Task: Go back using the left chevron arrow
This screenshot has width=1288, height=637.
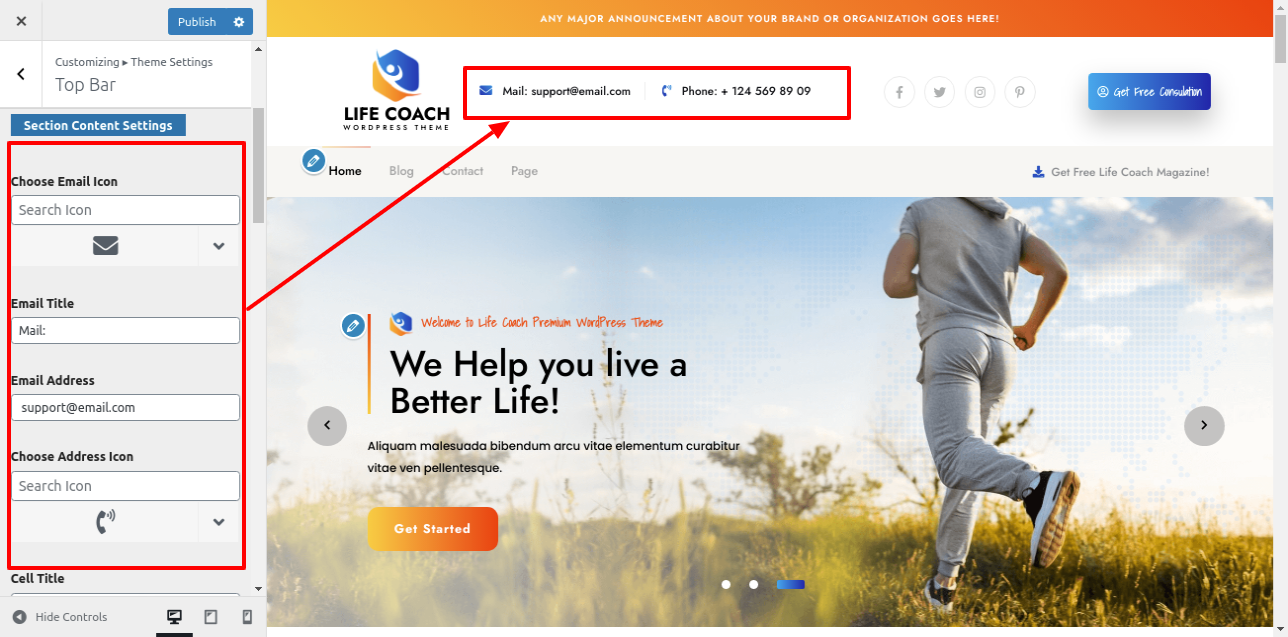Action: click(21, 74)
